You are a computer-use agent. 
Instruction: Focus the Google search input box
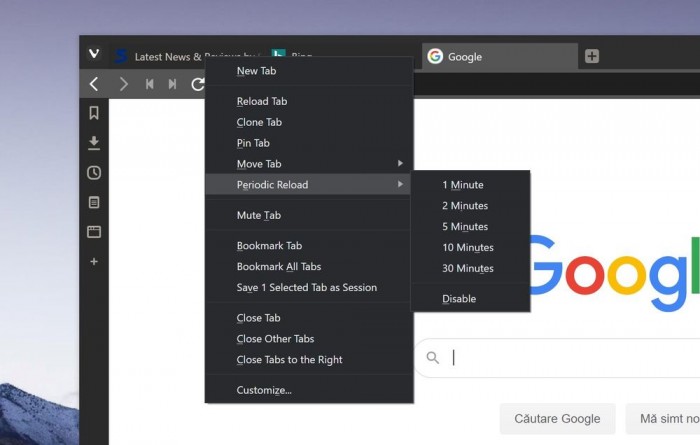click(x=570, y=357)
